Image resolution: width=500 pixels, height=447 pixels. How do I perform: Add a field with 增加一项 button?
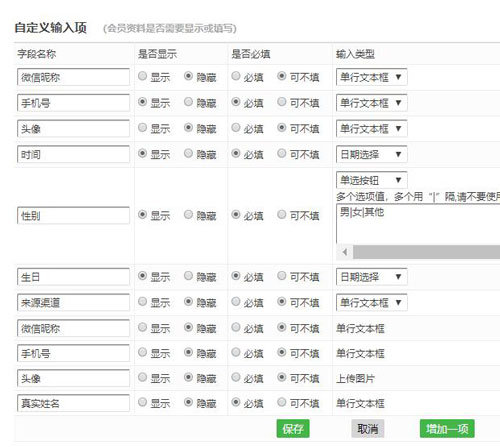point(447,429)
